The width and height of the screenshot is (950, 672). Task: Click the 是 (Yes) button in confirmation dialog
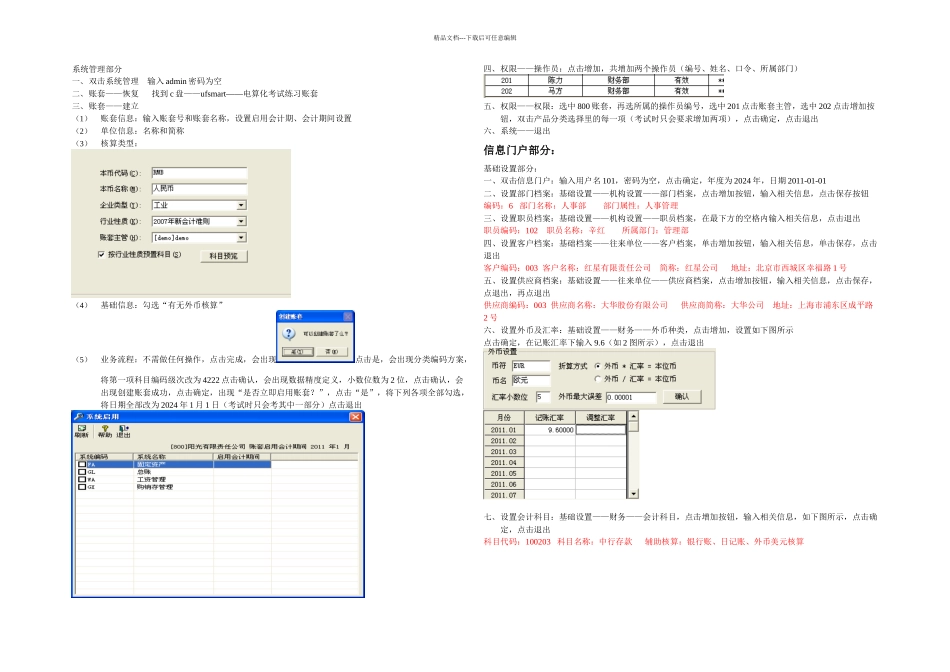coord(297,351)
